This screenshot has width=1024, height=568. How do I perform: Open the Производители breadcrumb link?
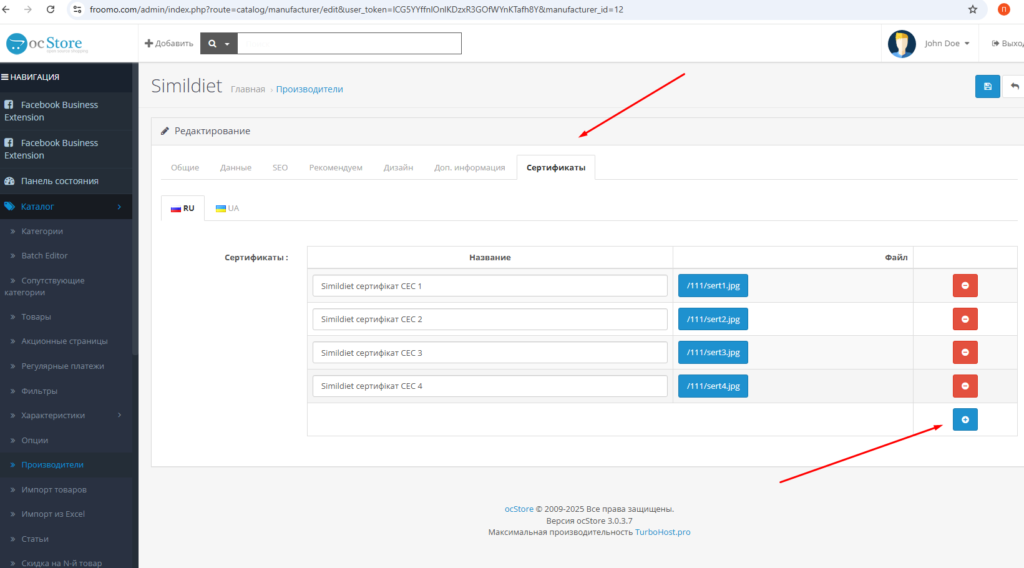click(309, 89)
